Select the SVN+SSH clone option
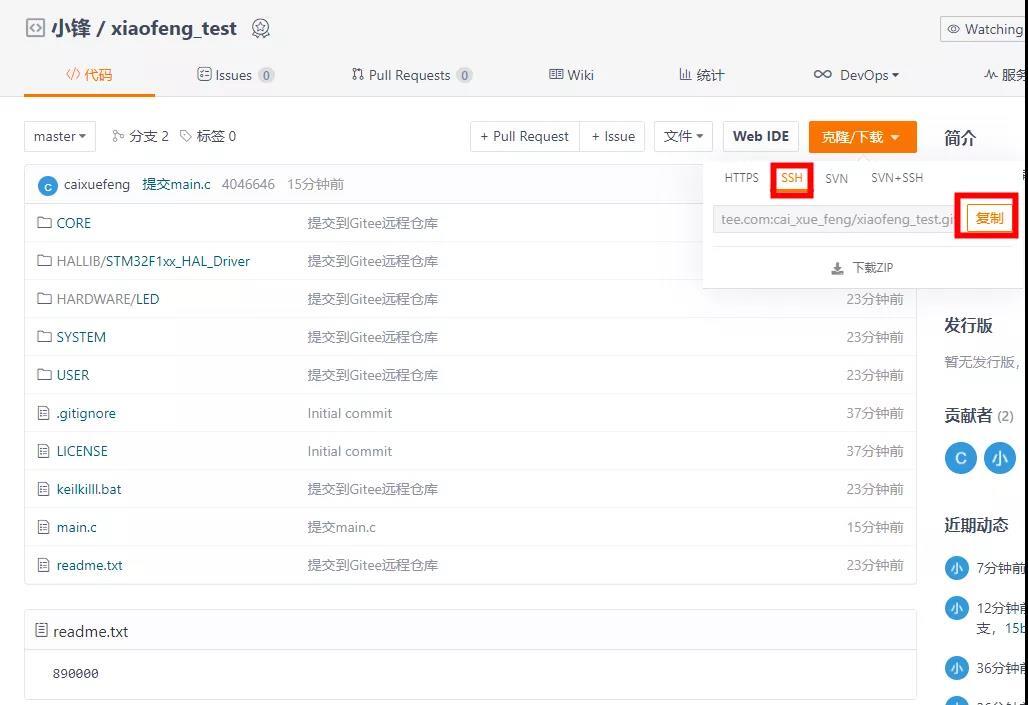Screen dimensions: 1028x705 (897, 178)
